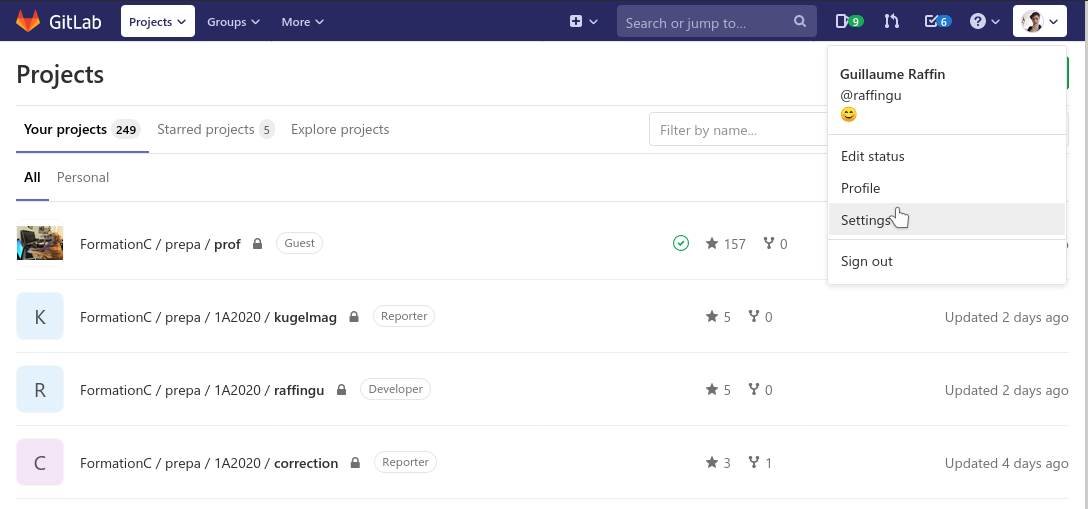
Task: Open the merge requests icon
Action: [x=892, y=21]
